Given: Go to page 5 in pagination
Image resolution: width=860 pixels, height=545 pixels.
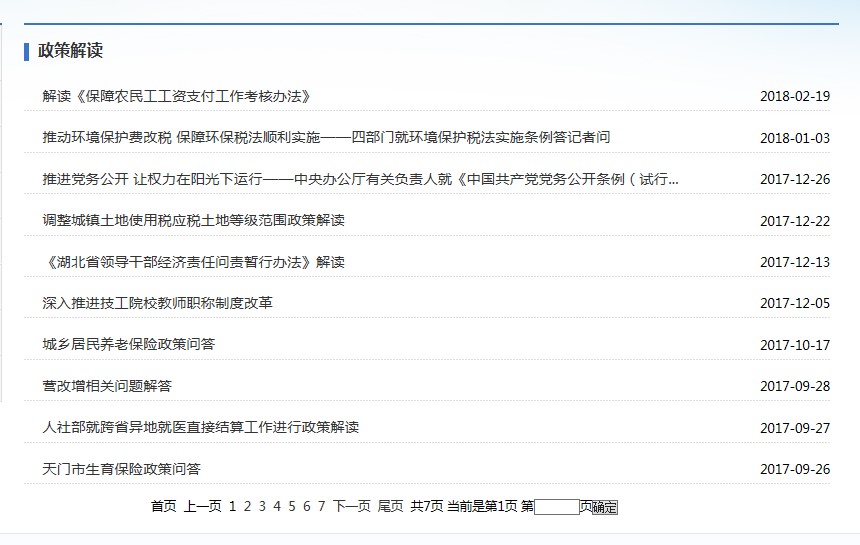Looking at the screenshot, I should point(292,506).
